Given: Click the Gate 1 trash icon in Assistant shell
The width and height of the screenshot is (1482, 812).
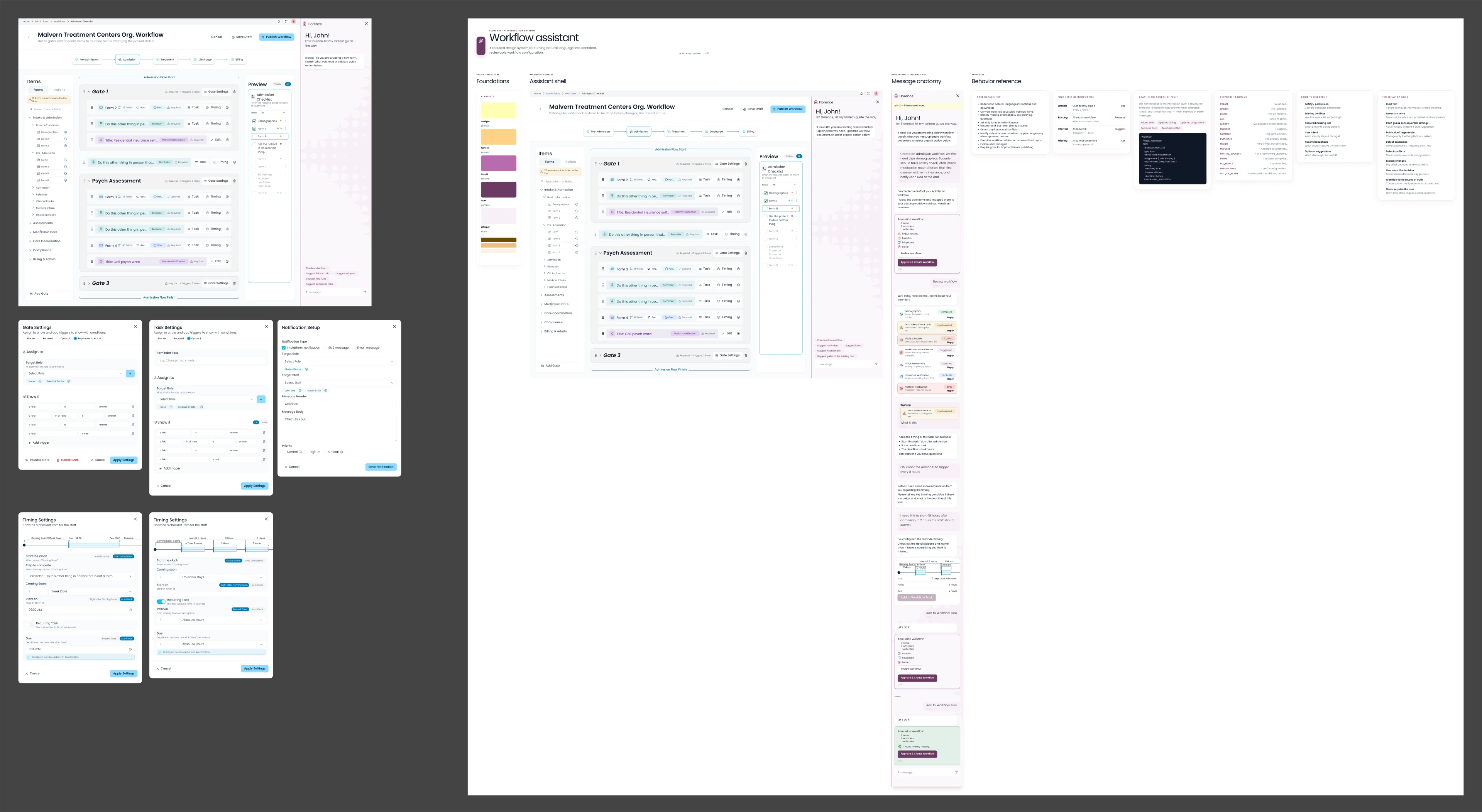Looking at the screenshot, I should pos(746,164).
